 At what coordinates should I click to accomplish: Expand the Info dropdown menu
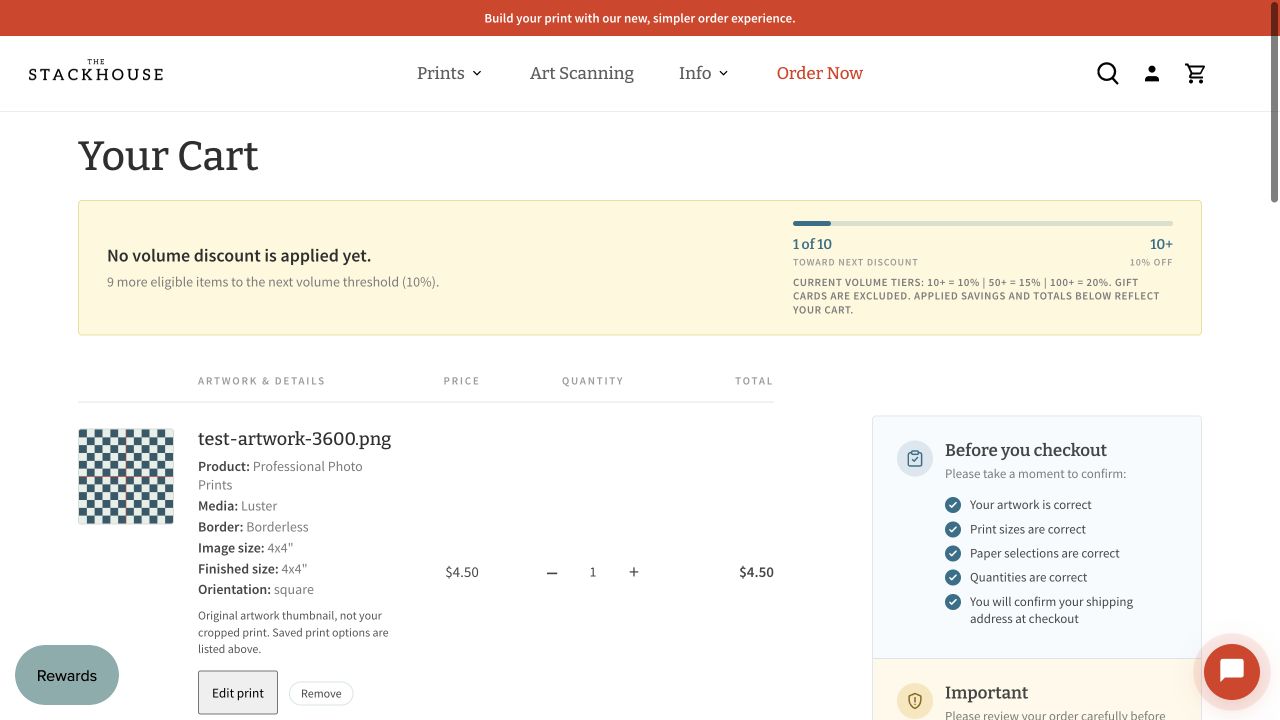coord(704,73)
